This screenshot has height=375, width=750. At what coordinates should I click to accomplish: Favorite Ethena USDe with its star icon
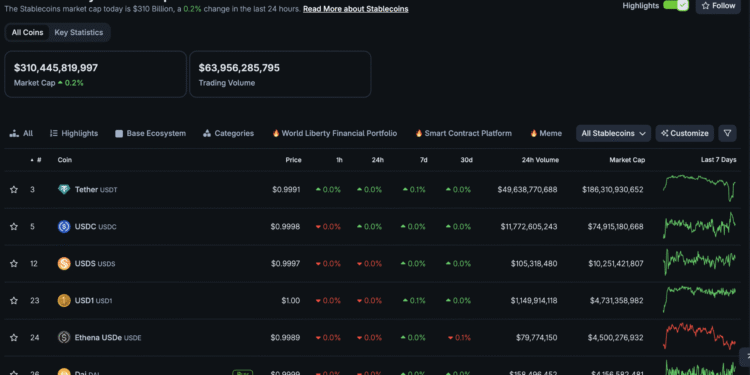click(14, 338)
